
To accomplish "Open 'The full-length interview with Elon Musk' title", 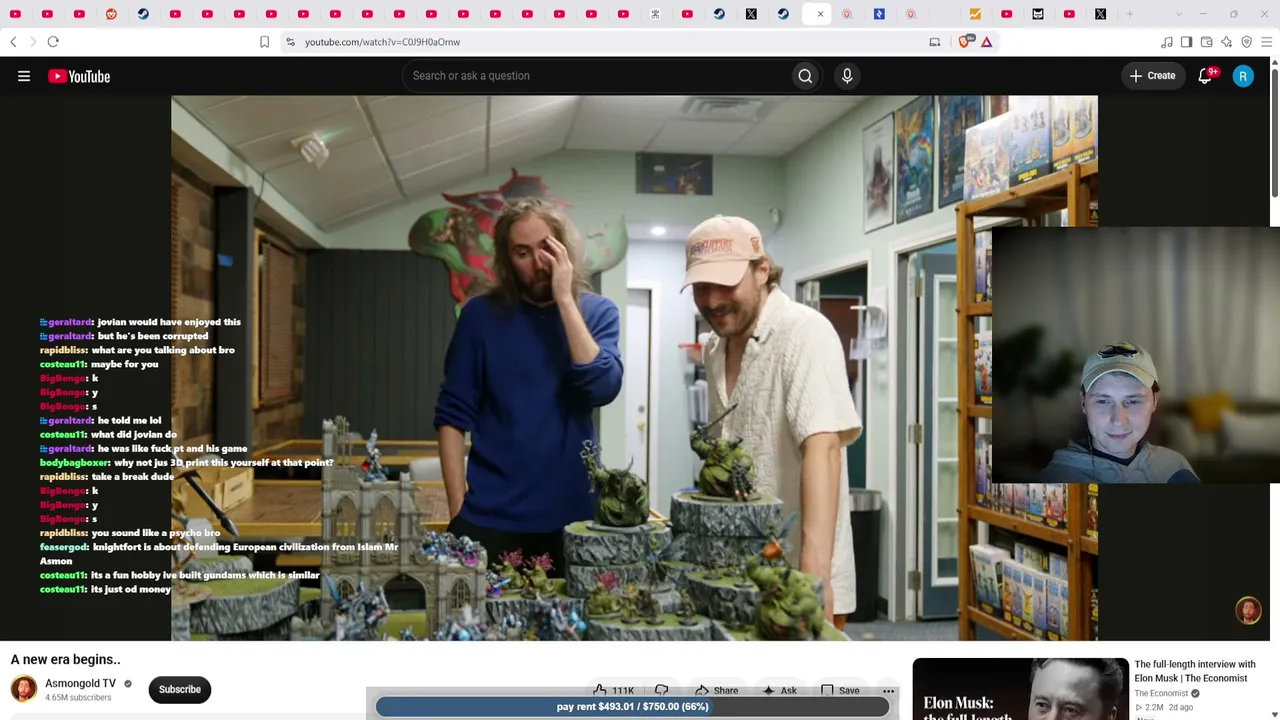I will click(x=1195, y=671).
